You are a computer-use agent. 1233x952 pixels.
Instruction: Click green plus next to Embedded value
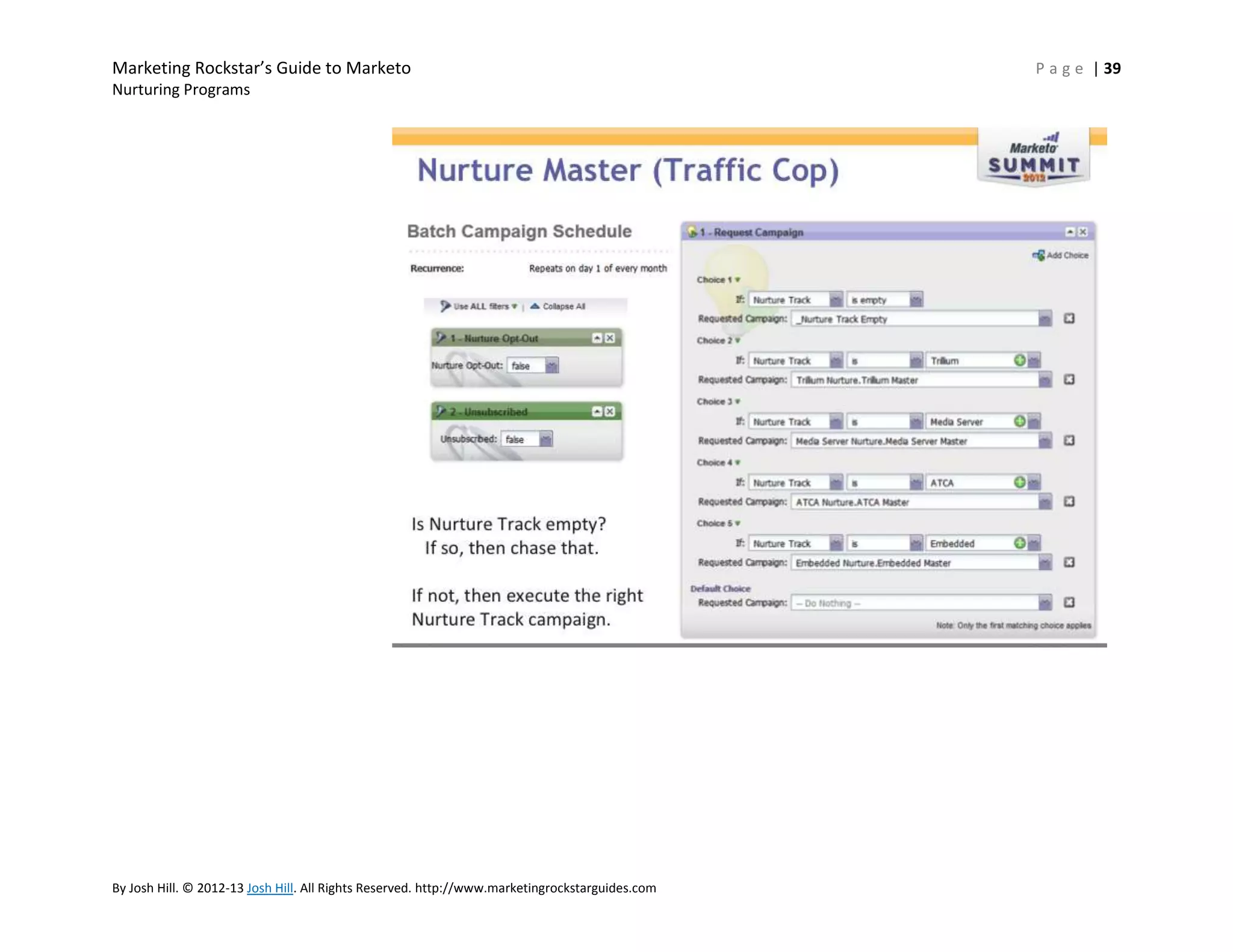click(1019, 543)
